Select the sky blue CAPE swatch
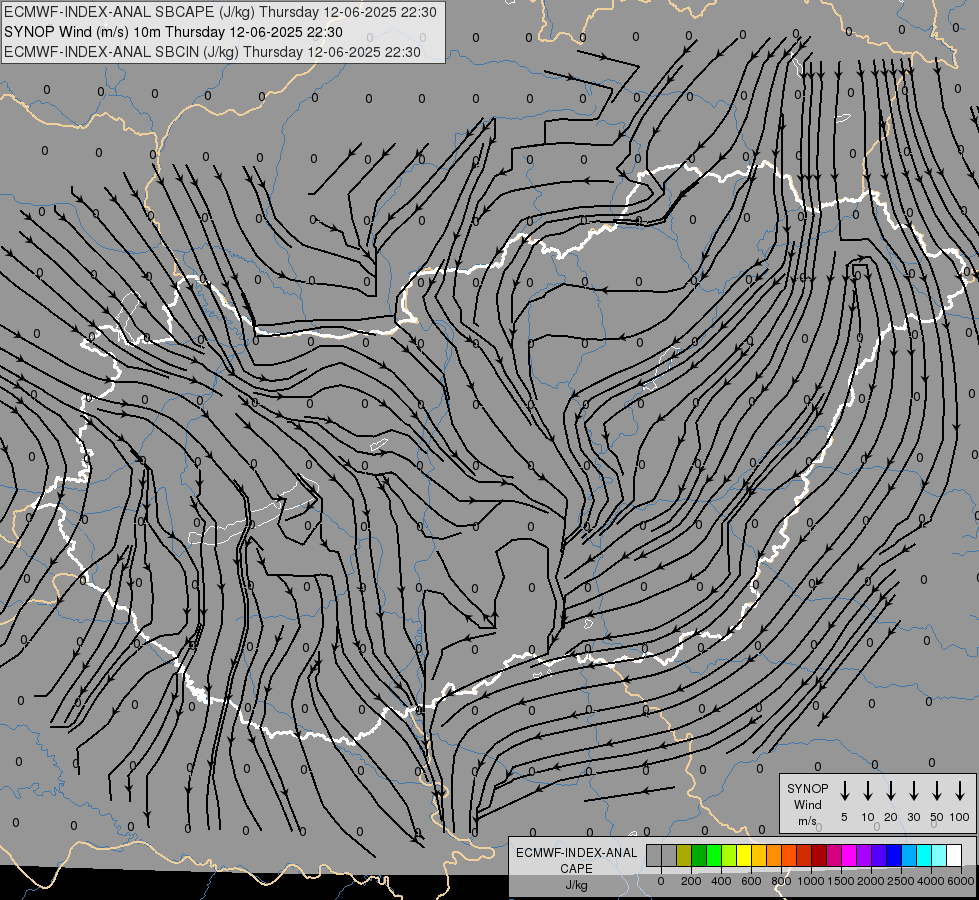Image resolution: width=979 pixels, height=900 pixels. (x=909, y=855)
